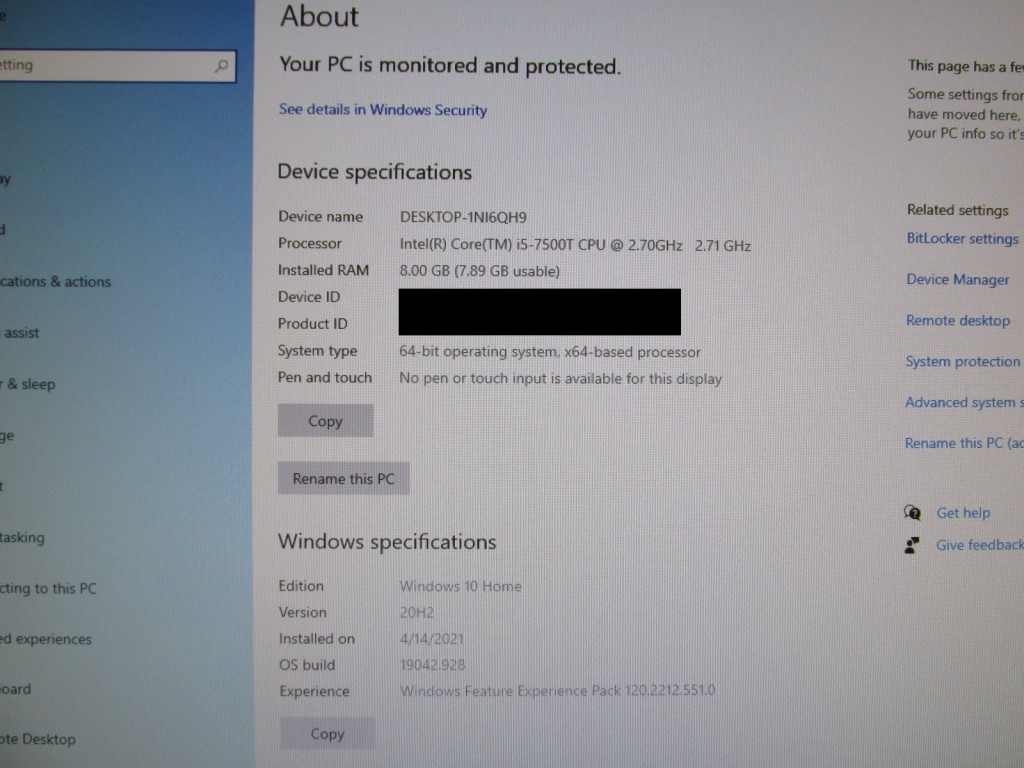Open System protection link
The image size is (1024, 768).
962,362
